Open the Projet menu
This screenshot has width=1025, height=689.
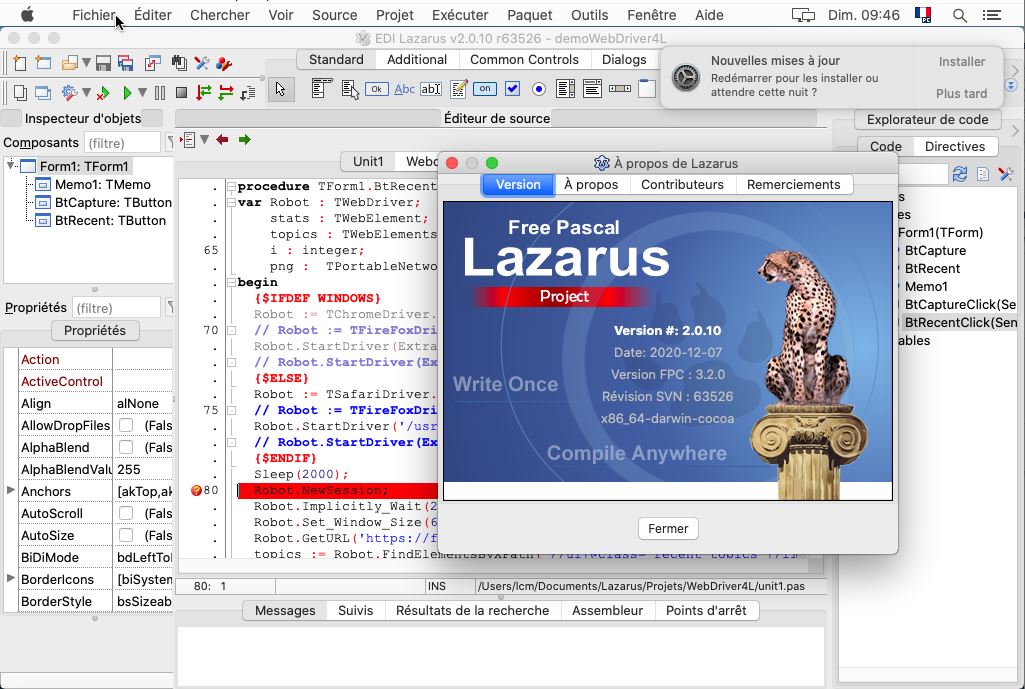coord(395,15)
